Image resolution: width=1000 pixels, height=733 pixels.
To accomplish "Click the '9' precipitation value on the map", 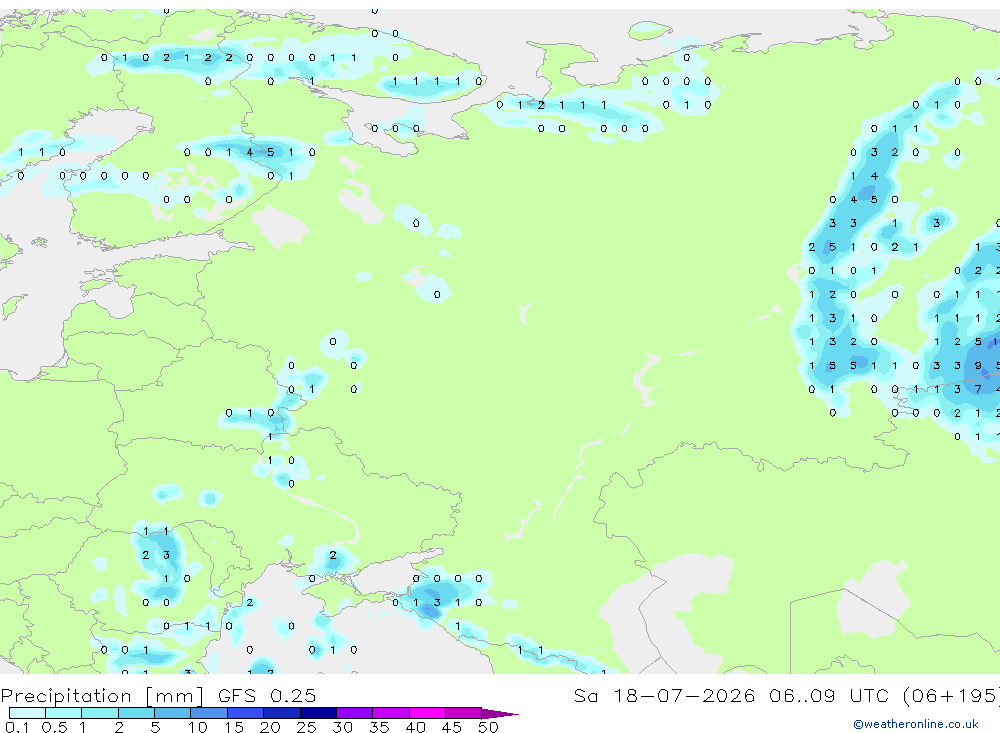I will coord(978,366).
